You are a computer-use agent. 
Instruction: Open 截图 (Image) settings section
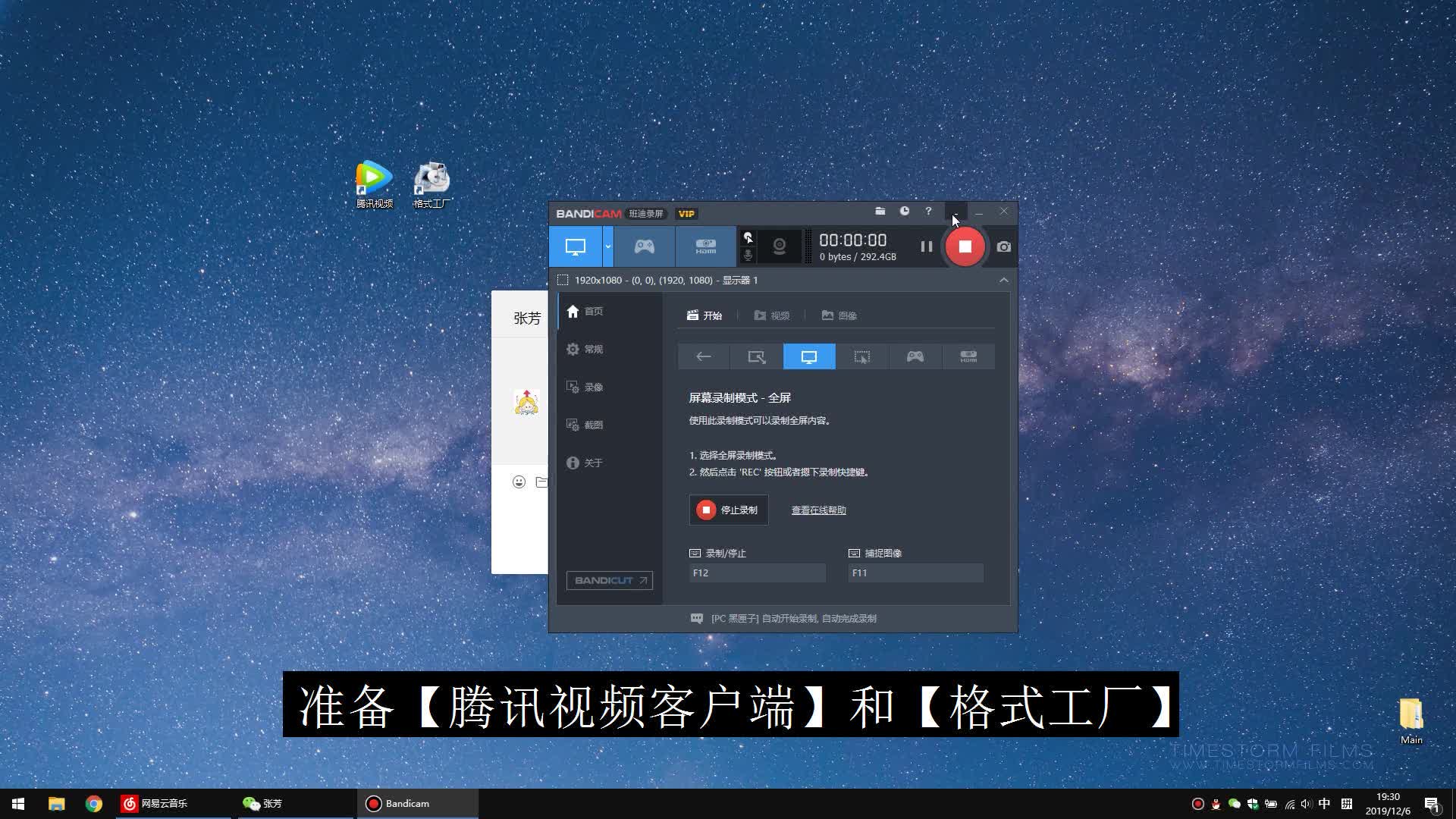pyautogui.click(x=610, y=425)
